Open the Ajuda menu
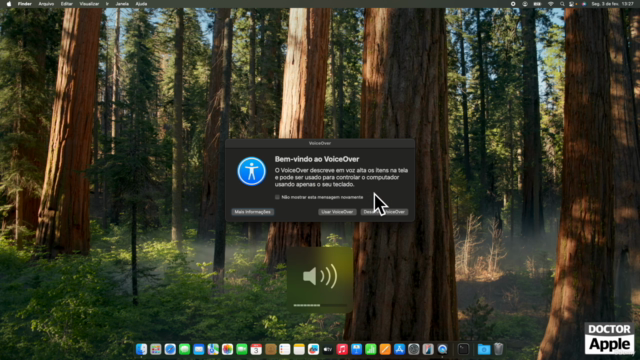 click(x=141, y=4)
